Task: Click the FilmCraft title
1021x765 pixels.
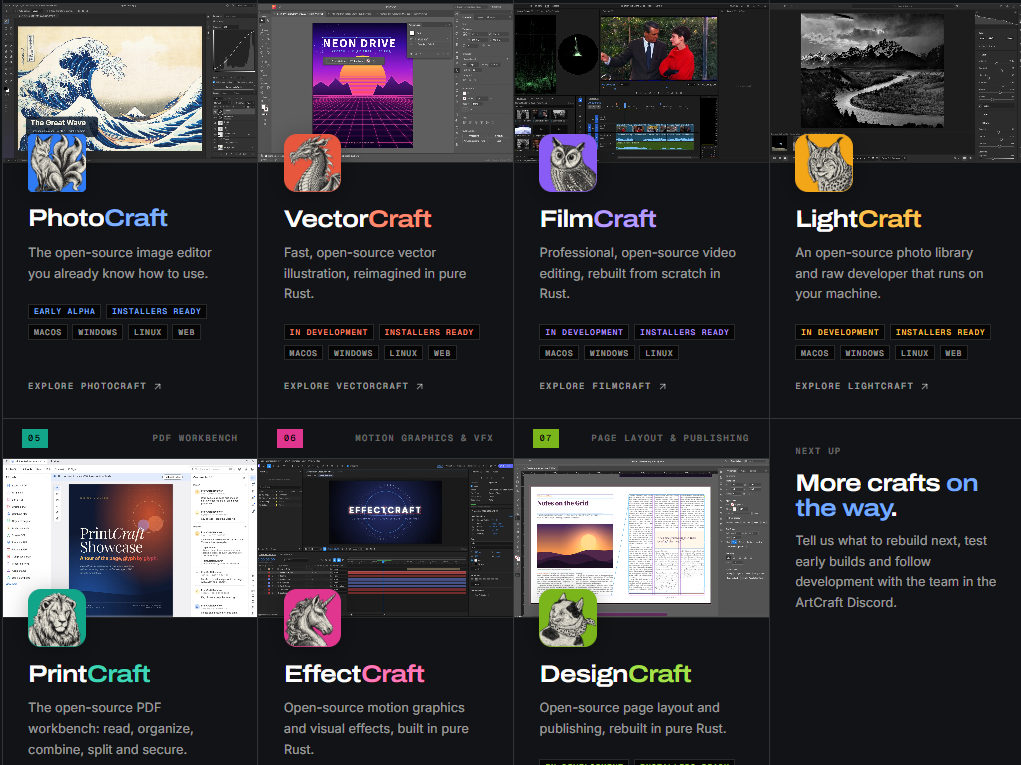Action: pos(598,219)
